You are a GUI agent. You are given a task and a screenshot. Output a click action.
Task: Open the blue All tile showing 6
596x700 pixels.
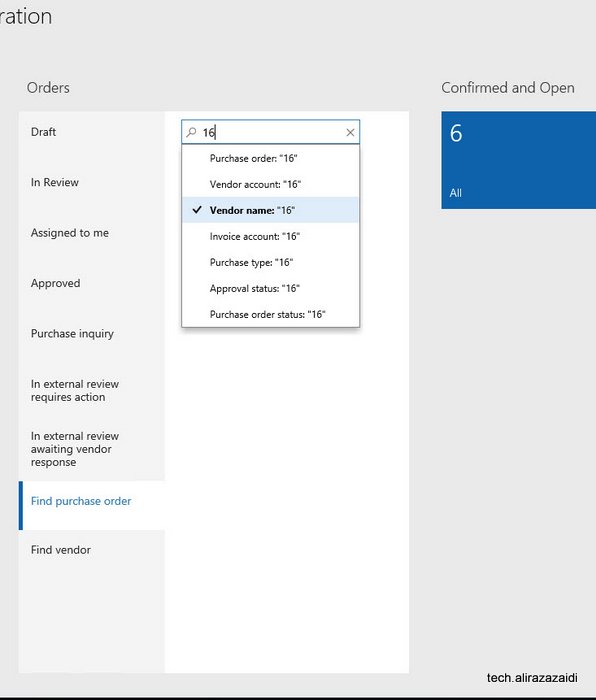tap(518, 160)
